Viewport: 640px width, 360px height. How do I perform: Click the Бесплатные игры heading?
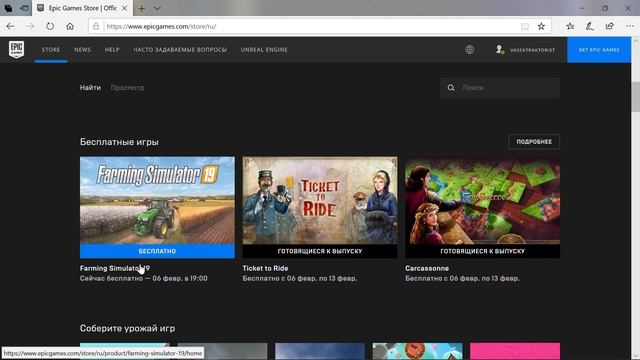coord(119,142)
